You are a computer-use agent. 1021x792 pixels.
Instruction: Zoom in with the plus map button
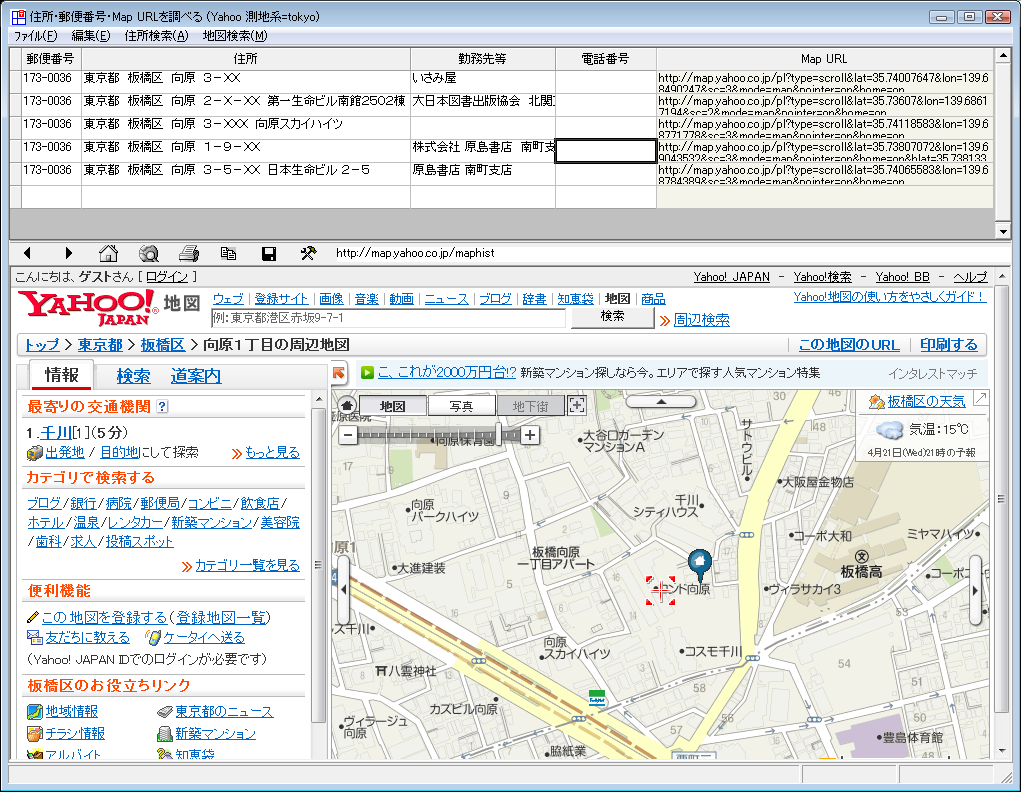pos(530,434)
